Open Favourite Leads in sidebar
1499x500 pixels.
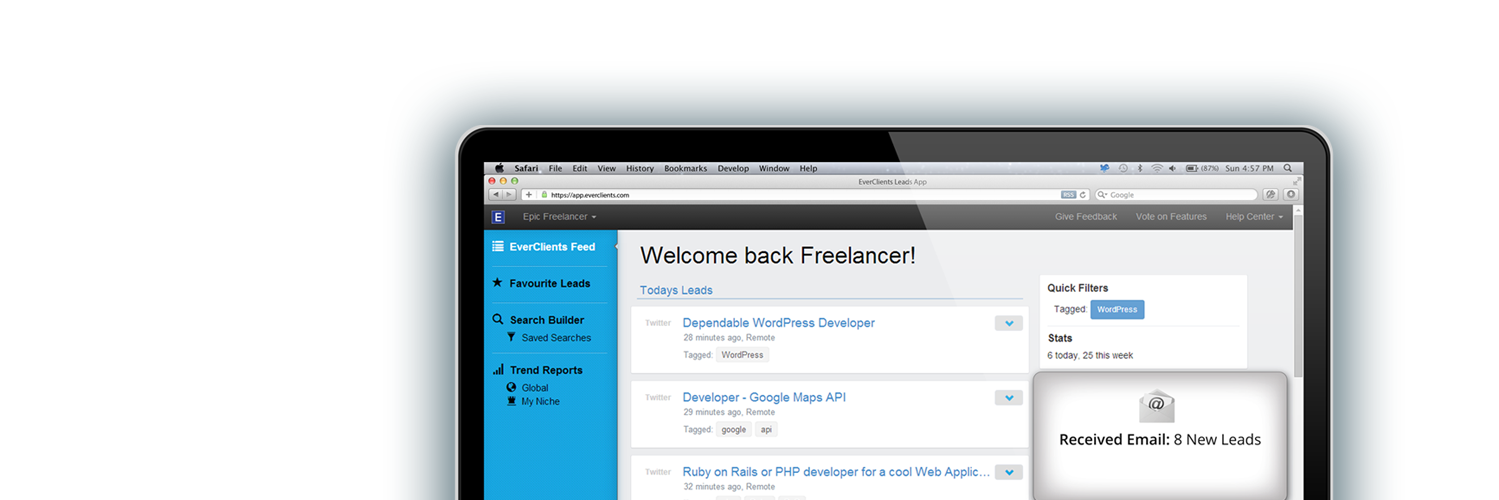click(x=549, y=284)
